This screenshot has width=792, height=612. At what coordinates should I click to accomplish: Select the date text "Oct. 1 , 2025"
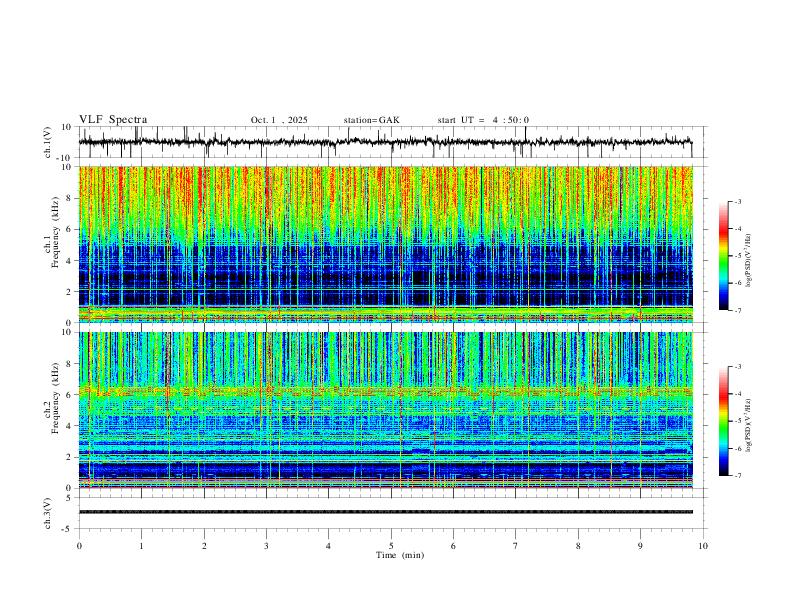pos(279,120)
